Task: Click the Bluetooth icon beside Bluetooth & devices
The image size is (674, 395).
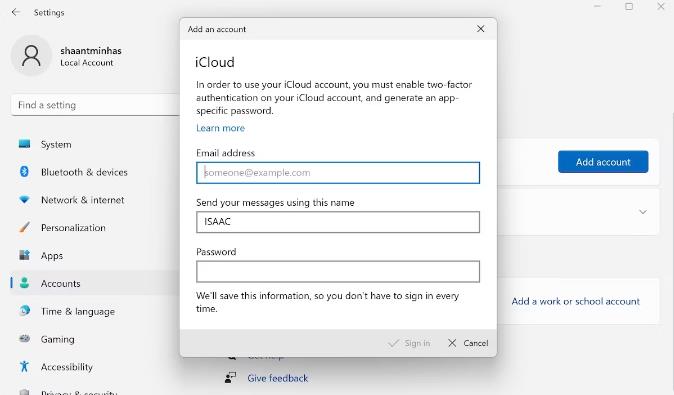Action: tap(25, 171)
